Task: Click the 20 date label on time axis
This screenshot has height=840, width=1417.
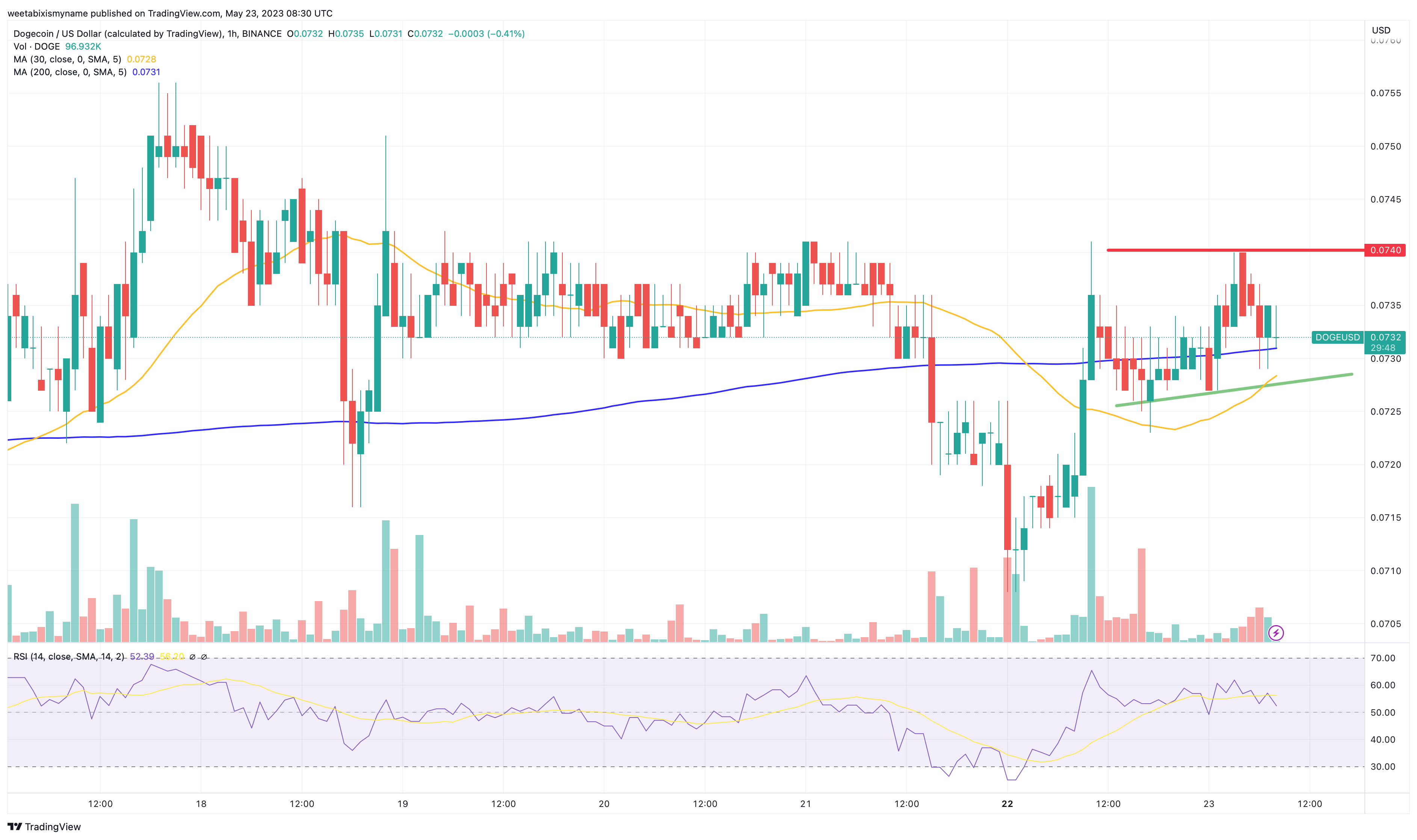Action: [604, 804]
